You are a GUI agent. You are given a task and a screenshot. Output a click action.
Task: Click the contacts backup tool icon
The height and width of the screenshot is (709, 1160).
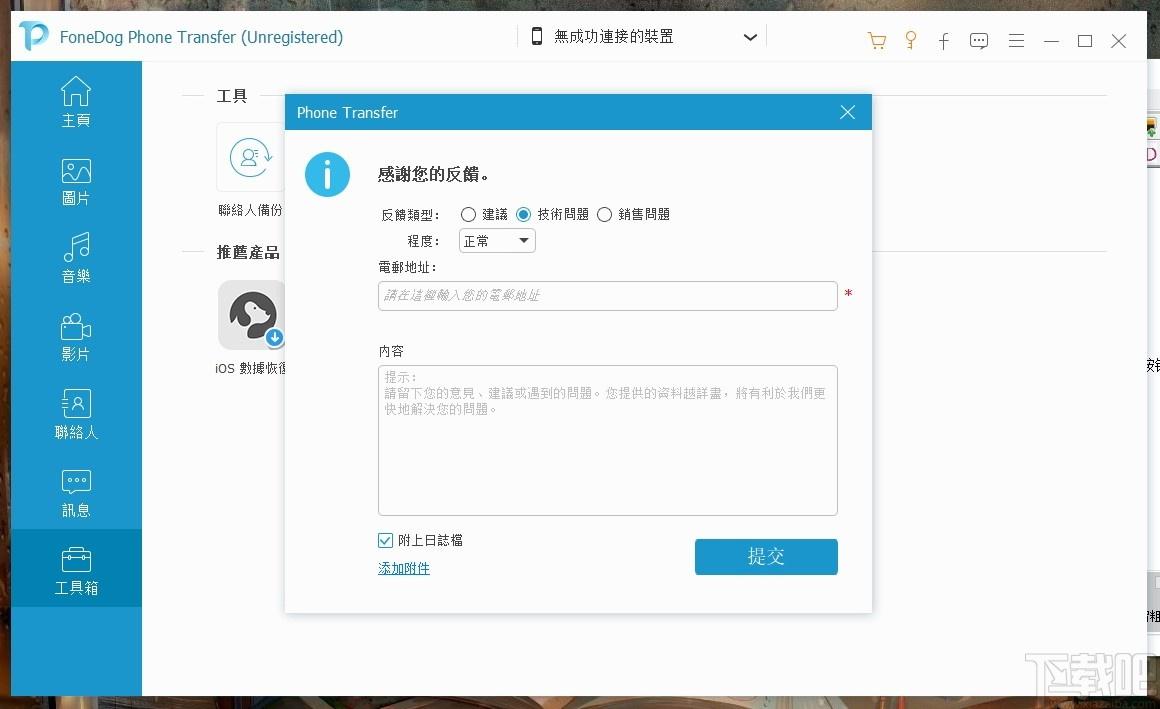tap(251, 157)
